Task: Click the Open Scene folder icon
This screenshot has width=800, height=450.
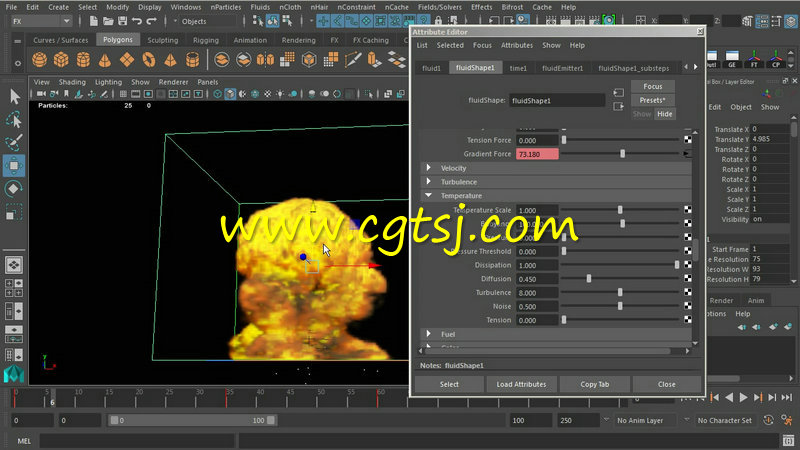Action: click(x=108, y=21)
